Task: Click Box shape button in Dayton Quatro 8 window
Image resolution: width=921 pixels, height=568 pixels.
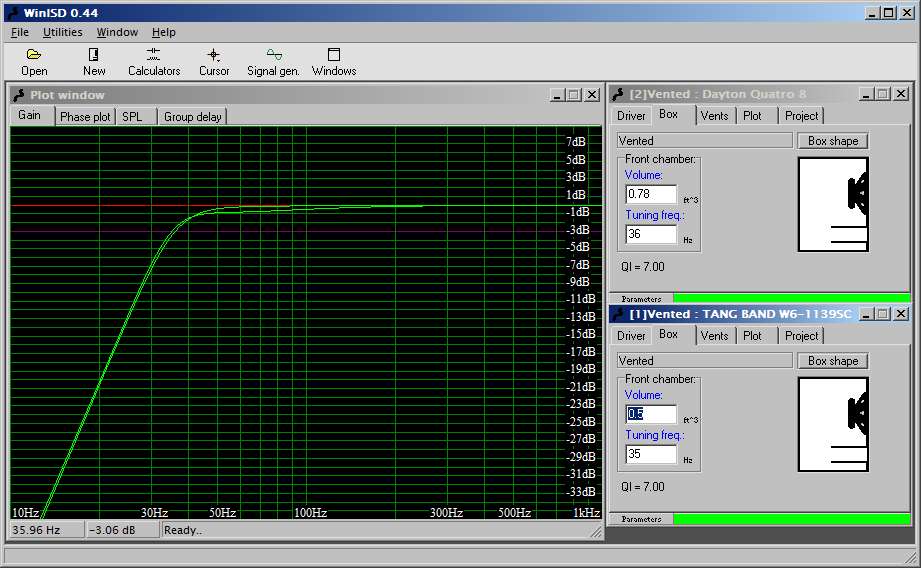Action: pos(833,141)
